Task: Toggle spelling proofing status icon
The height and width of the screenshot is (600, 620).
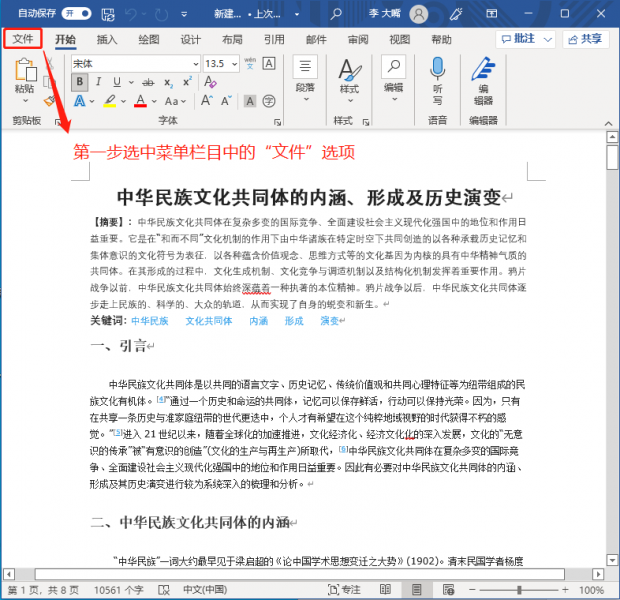Action: (x=163, y=590)
